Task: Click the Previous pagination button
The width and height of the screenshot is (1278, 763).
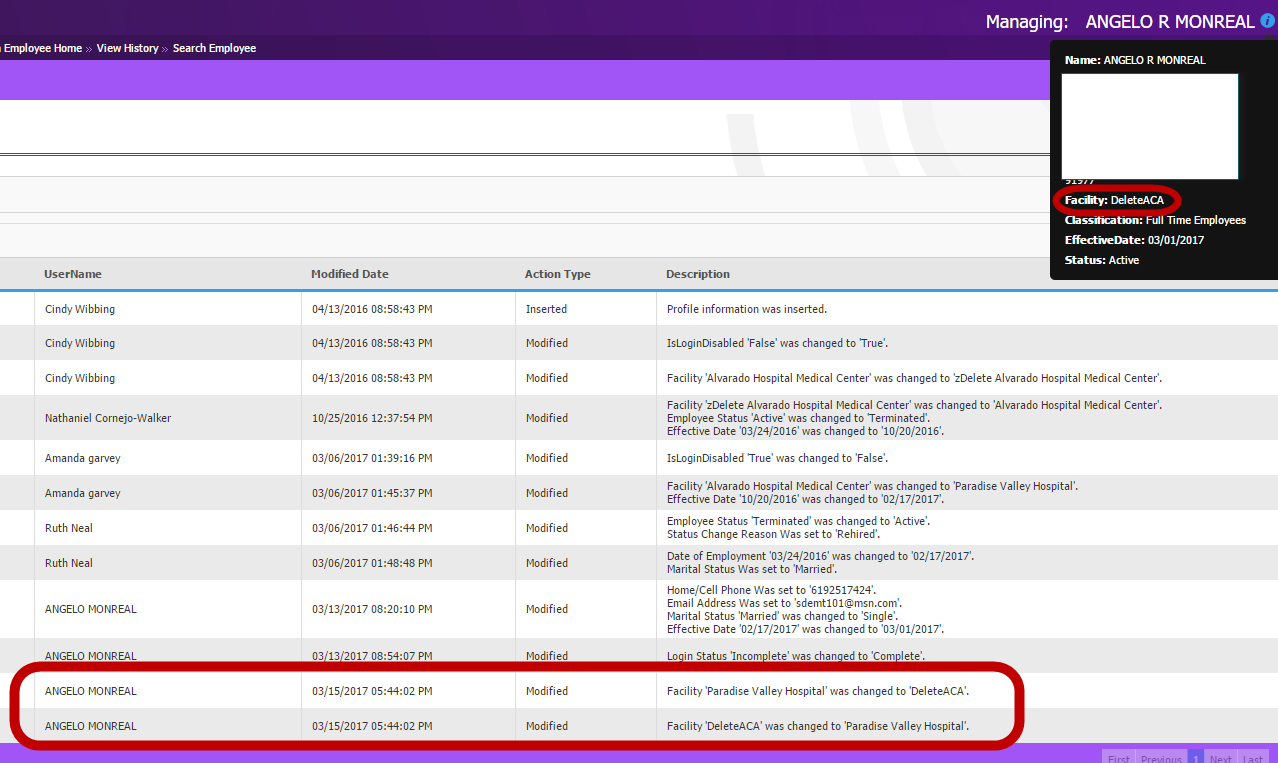Action: pyautogui.click(x=1161, y=758)
